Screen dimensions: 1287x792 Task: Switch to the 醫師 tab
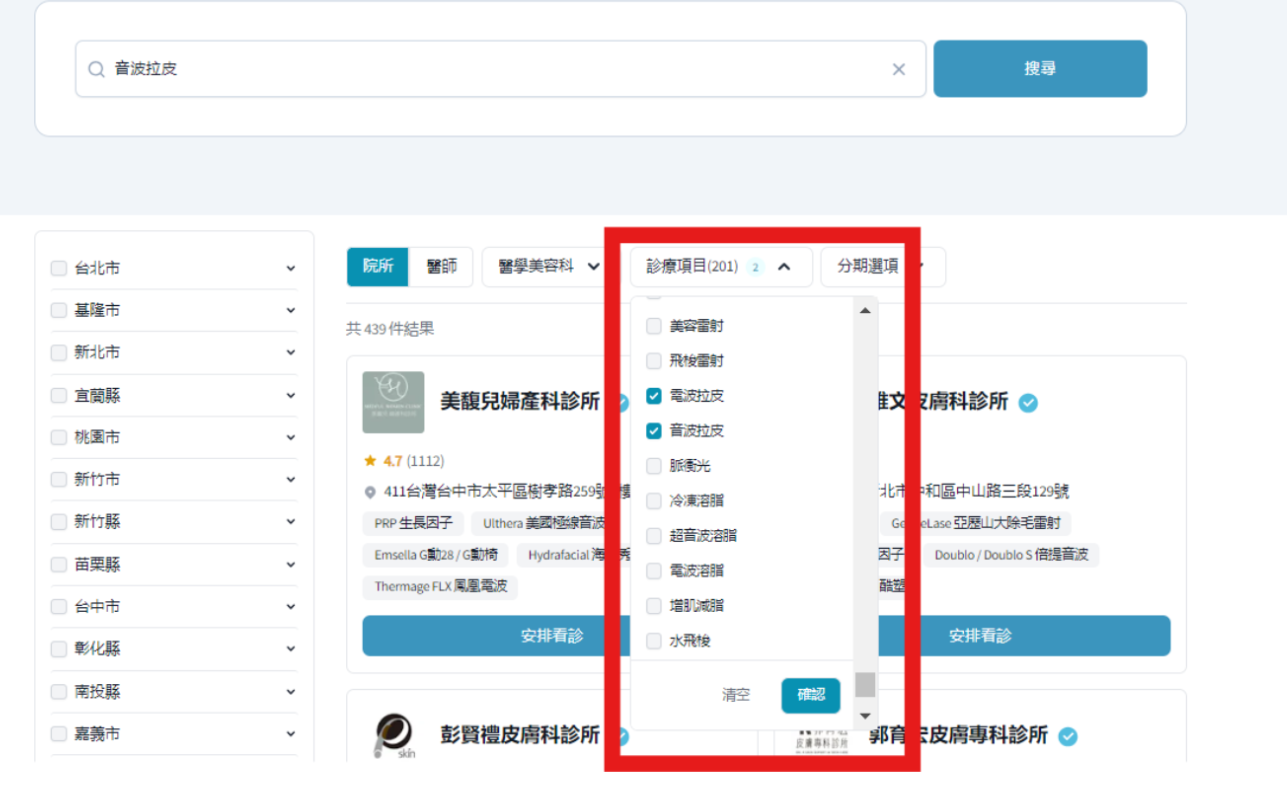tap(442, 266)
